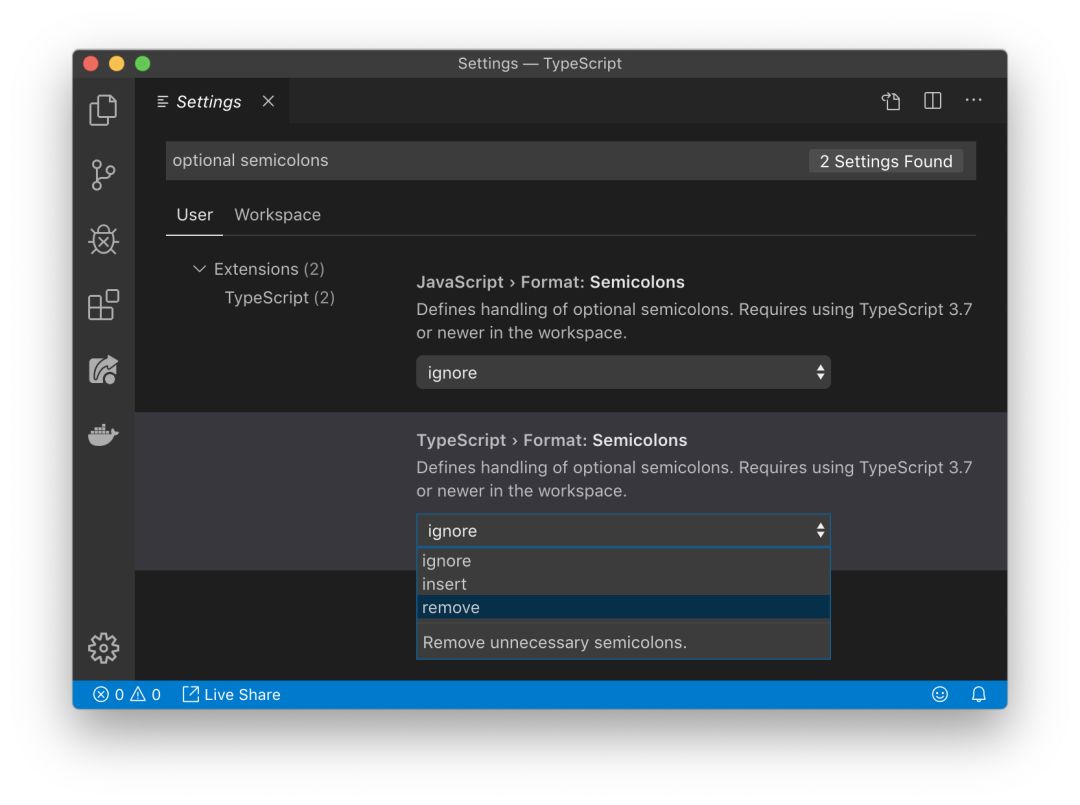Click the errors and warnings status indicator
1080x805 pixels.
click(x=127, y=694)
